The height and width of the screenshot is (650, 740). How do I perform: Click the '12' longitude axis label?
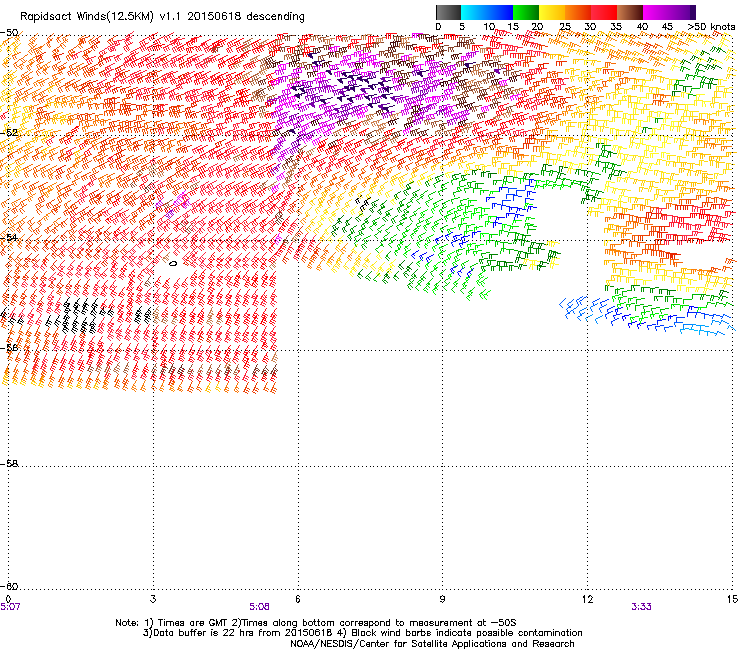588,599
